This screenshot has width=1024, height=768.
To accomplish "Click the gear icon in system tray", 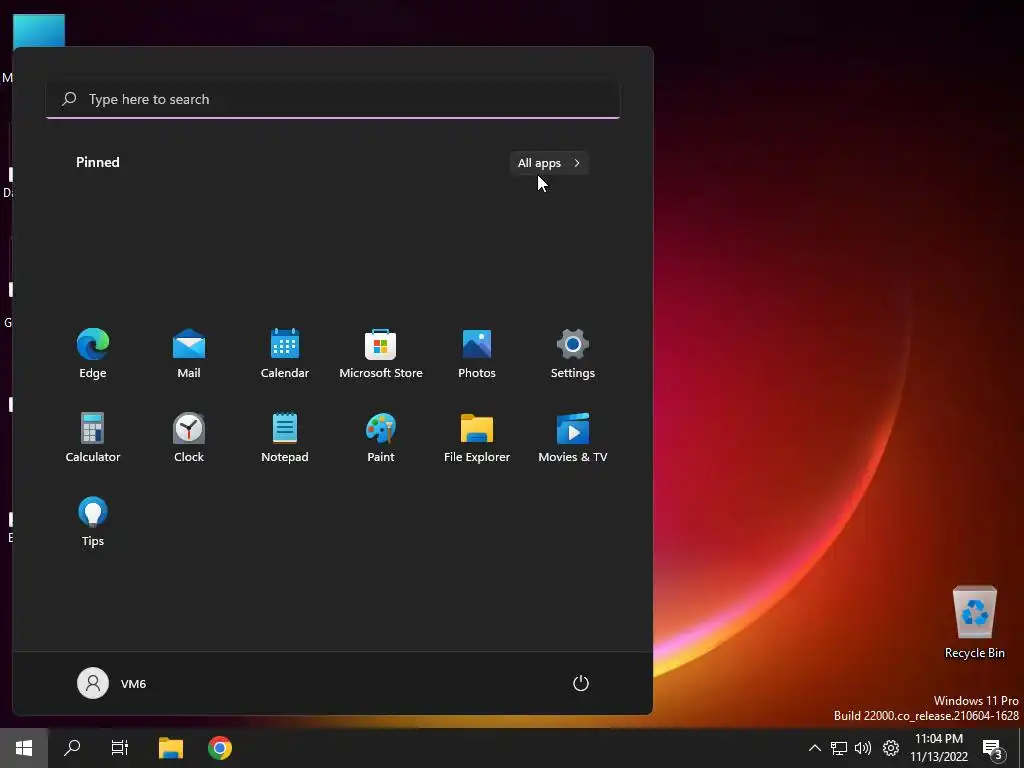I will (x=891, y=748).
